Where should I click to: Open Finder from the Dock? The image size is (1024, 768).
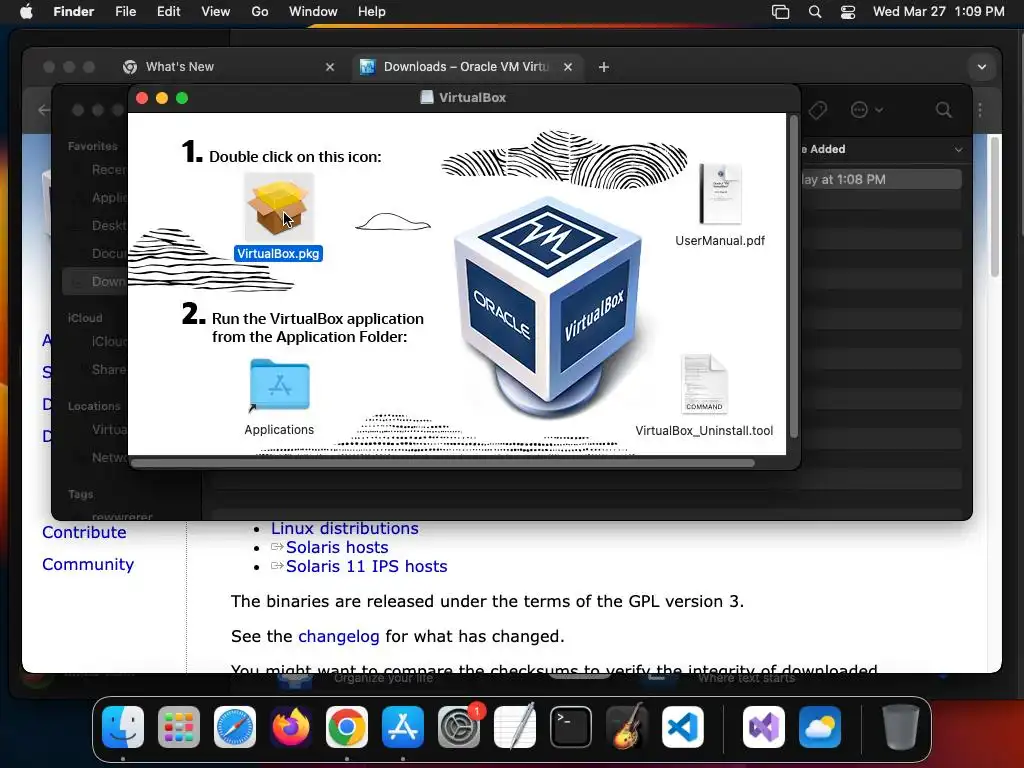click(123, 727)
